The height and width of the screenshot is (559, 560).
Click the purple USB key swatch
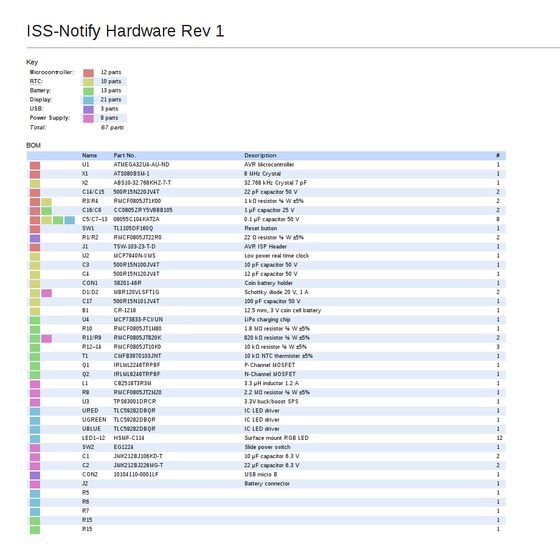pyautogui.click(x=88, y=109)
